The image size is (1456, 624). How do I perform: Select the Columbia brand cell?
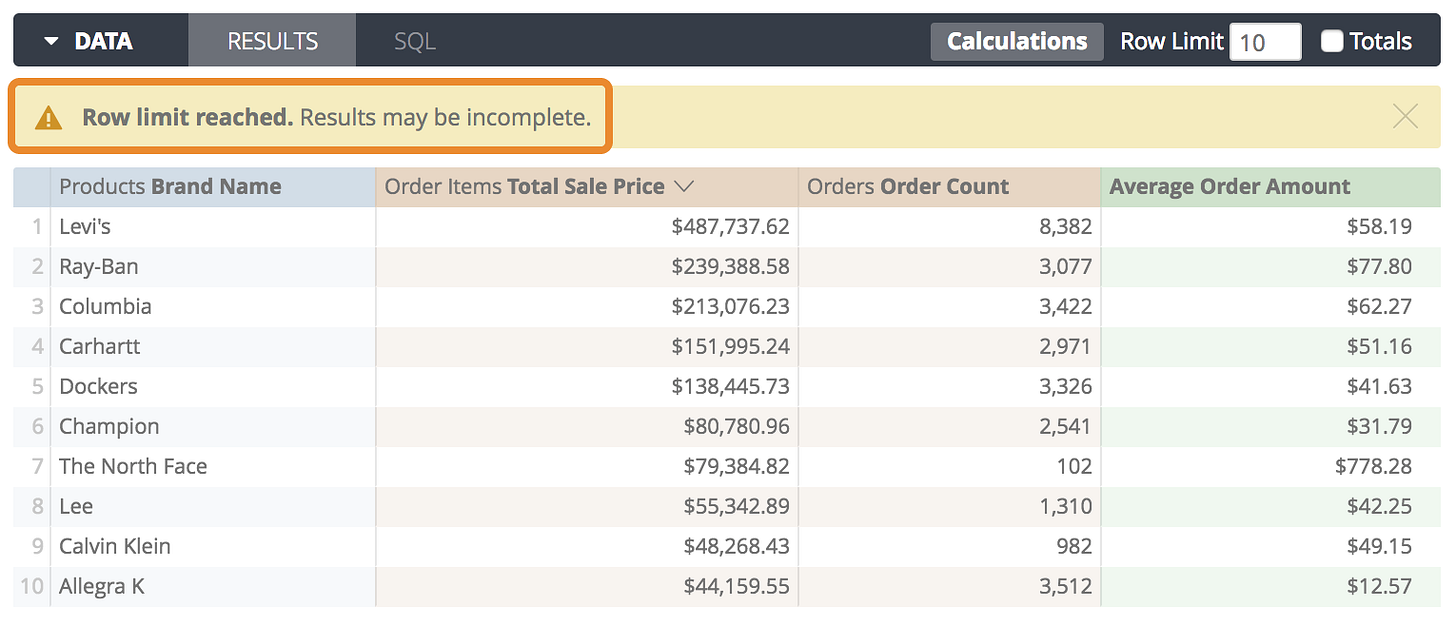pyautogui.click(x=213, y=307)
